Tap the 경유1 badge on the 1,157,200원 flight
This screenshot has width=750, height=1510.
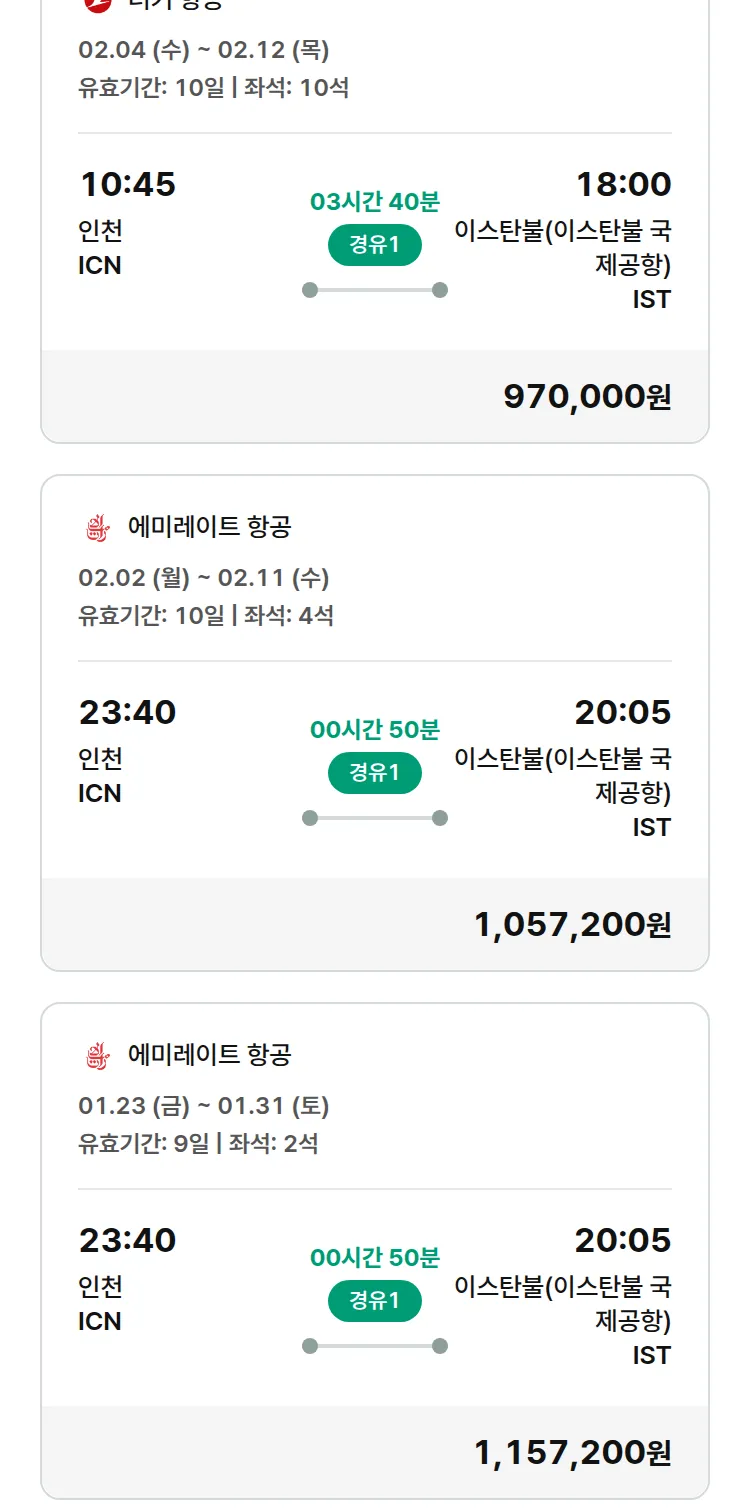[375, 1302]
